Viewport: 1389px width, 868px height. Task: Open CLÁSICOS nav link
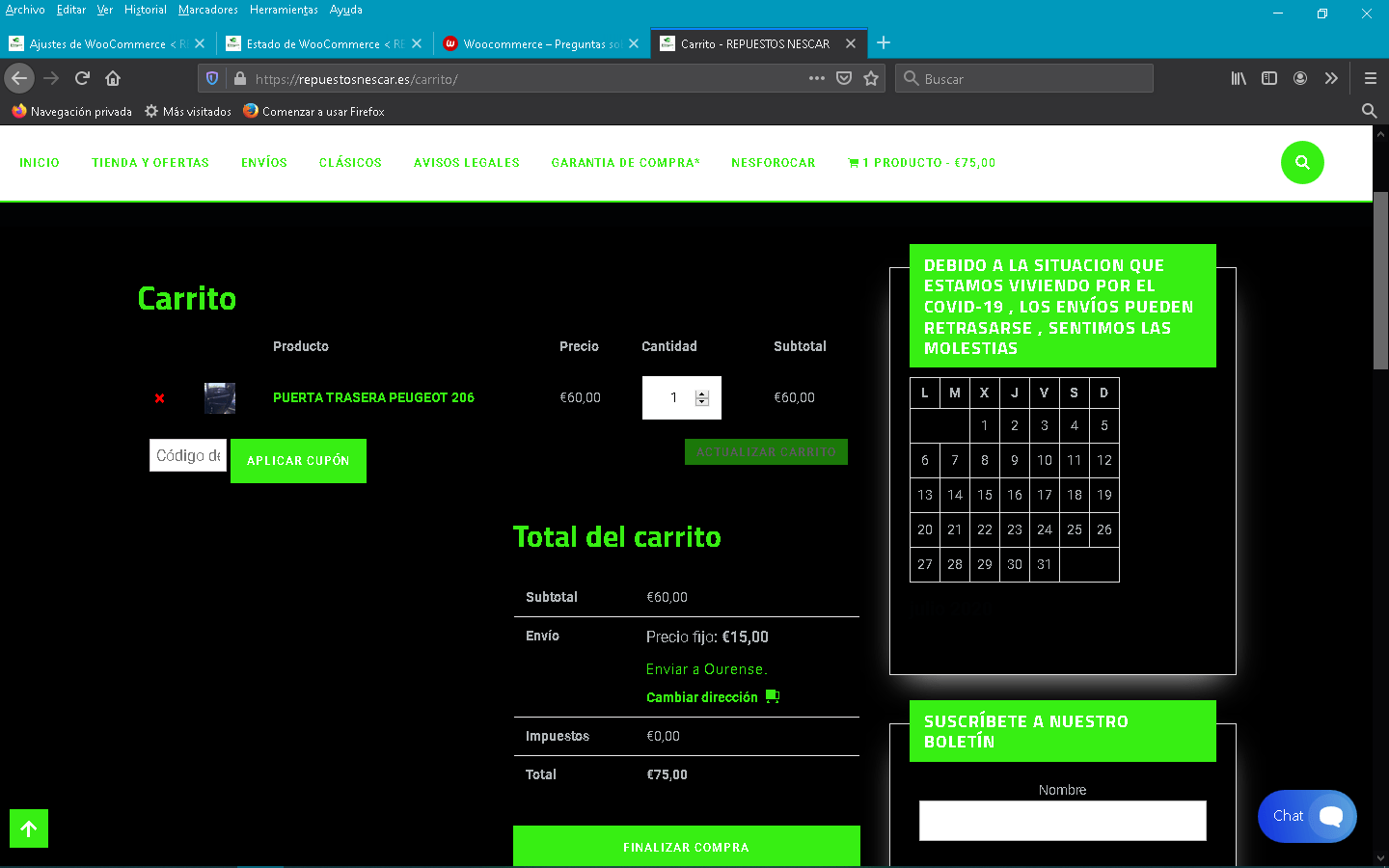point(350,163)
